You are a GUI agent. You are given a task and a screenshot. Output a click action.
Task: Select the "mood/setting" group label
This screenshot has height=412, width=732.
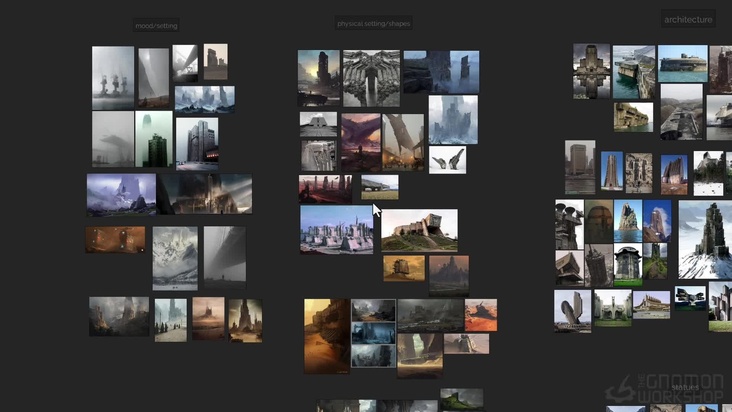(x=156, y=26)
